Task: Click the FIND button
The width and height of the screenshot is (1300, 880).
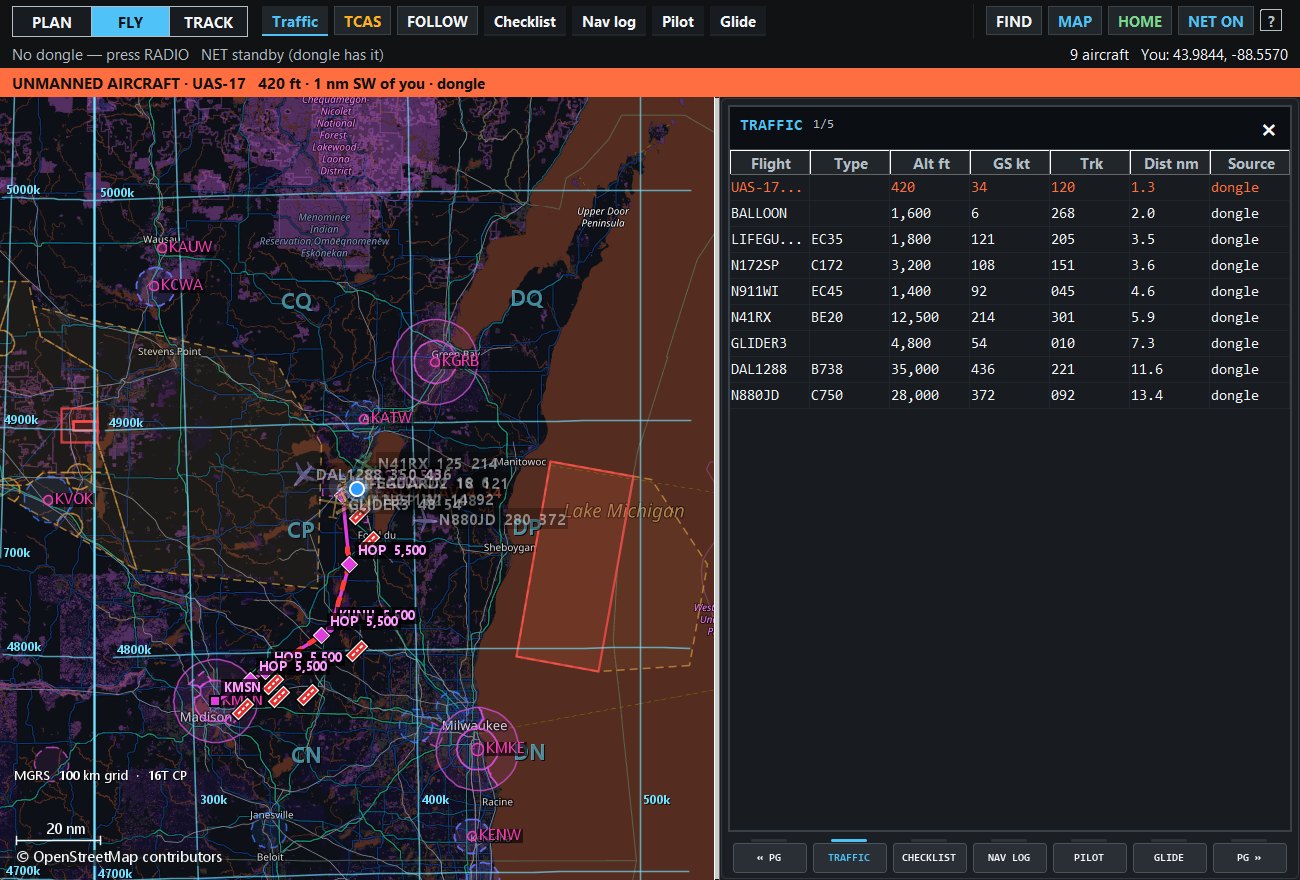Action: coord(1014,21)
